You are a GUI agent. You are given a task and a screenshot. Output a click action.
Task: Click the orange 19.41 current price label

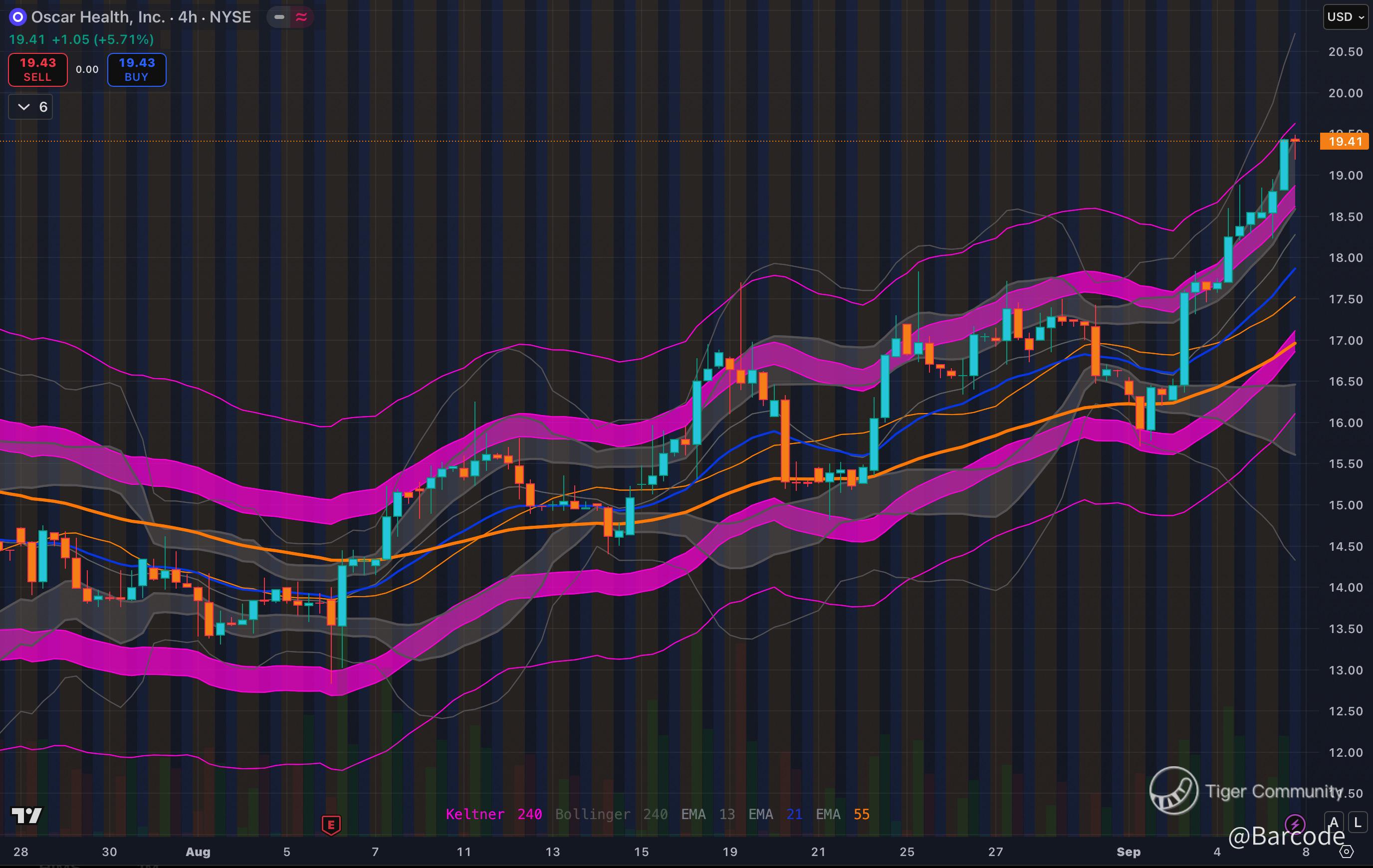pyautogui.click(x=1344, y=142)
